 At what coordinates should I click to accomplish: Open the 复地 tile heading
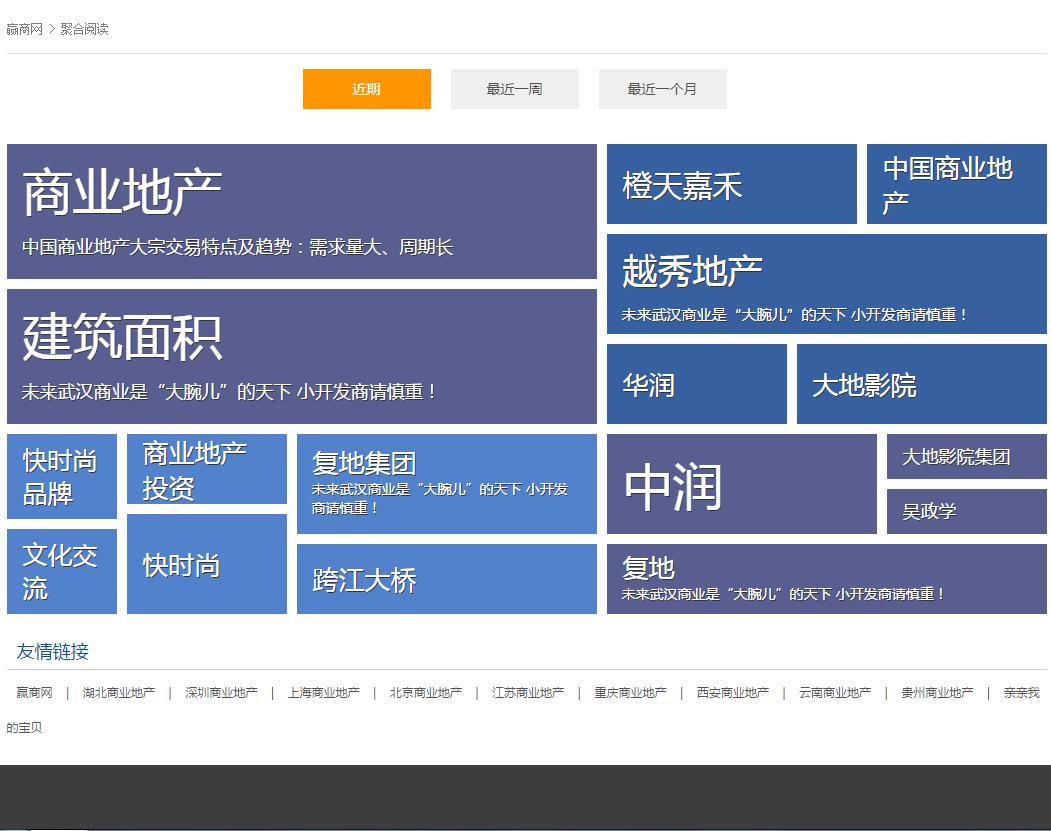click(648, 568)
